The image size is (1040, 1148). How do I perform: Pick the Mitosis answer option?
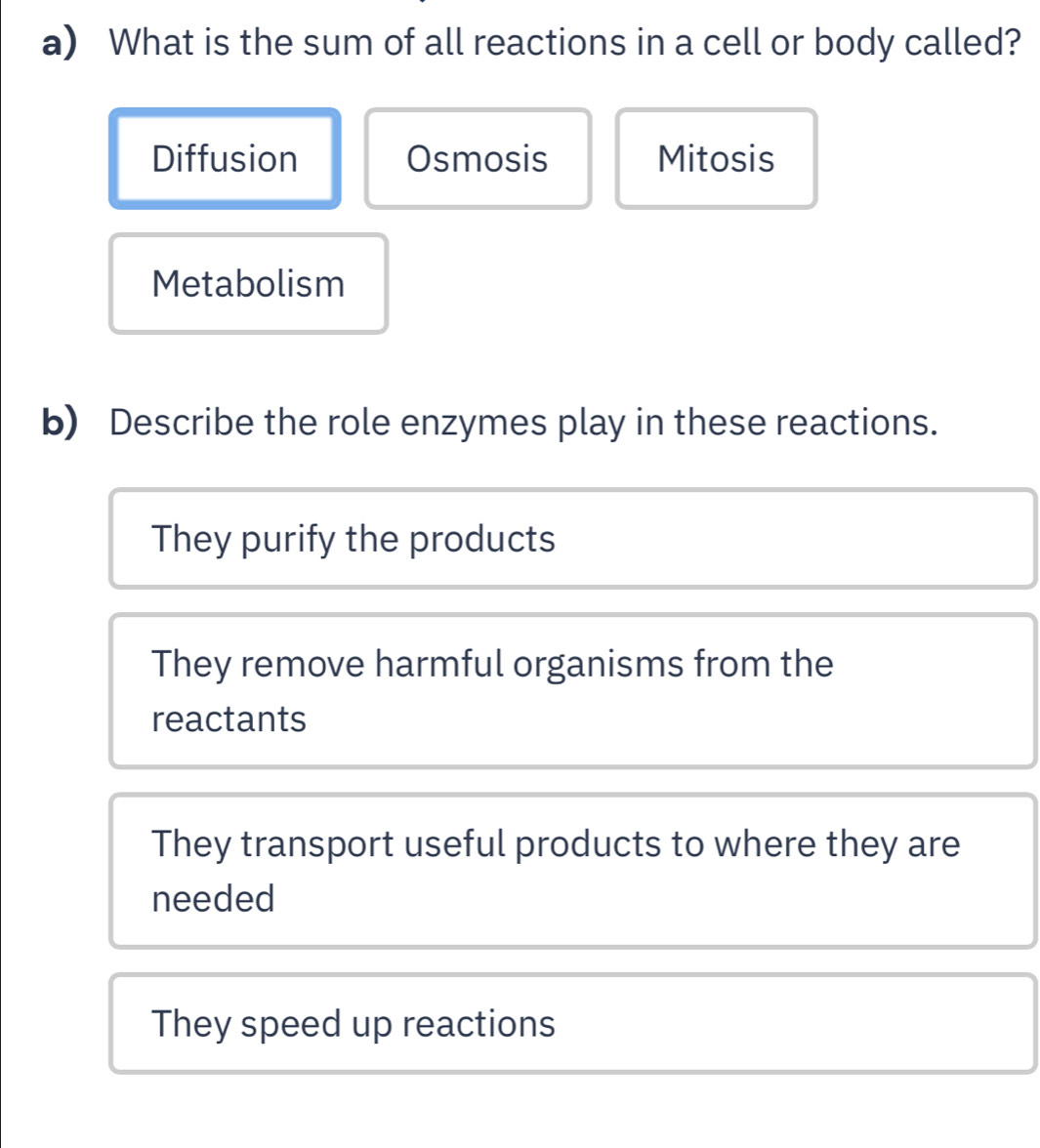point(716,159)
